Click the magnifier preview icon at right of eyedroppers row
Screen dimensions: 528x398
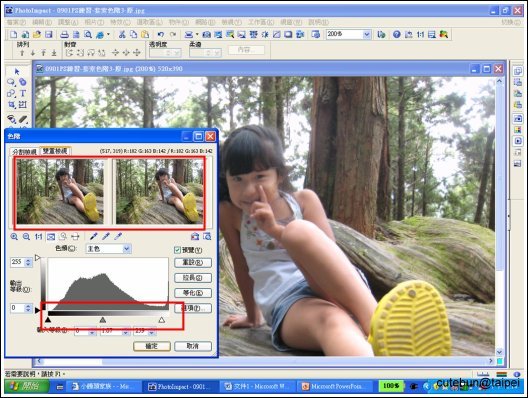pos(207,236)
